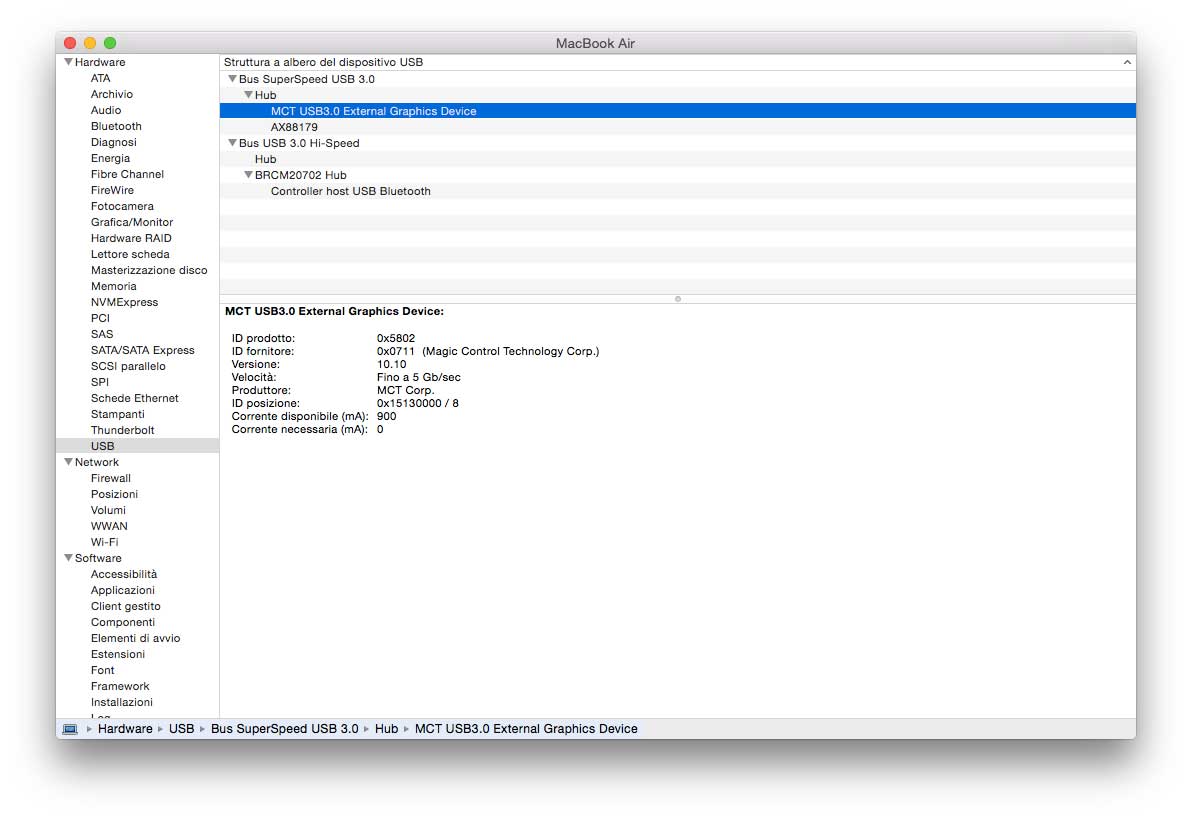Select Bluetooth under Hardware

coord(116,126)
